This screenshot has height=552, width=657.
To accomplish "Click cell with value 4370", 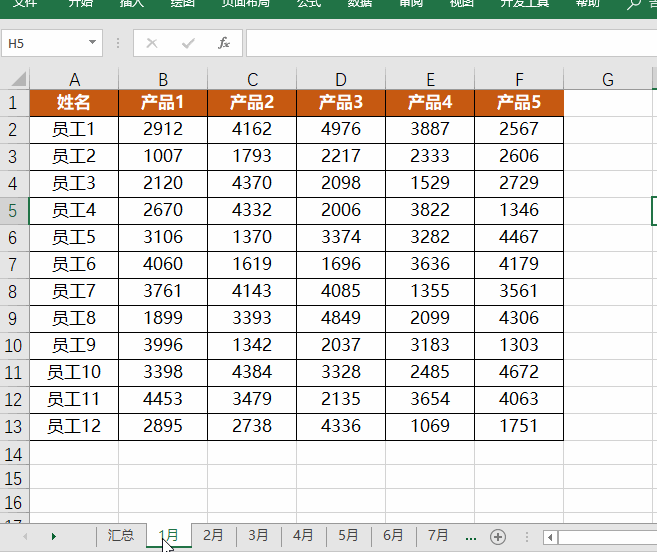I will click(252, 184).
